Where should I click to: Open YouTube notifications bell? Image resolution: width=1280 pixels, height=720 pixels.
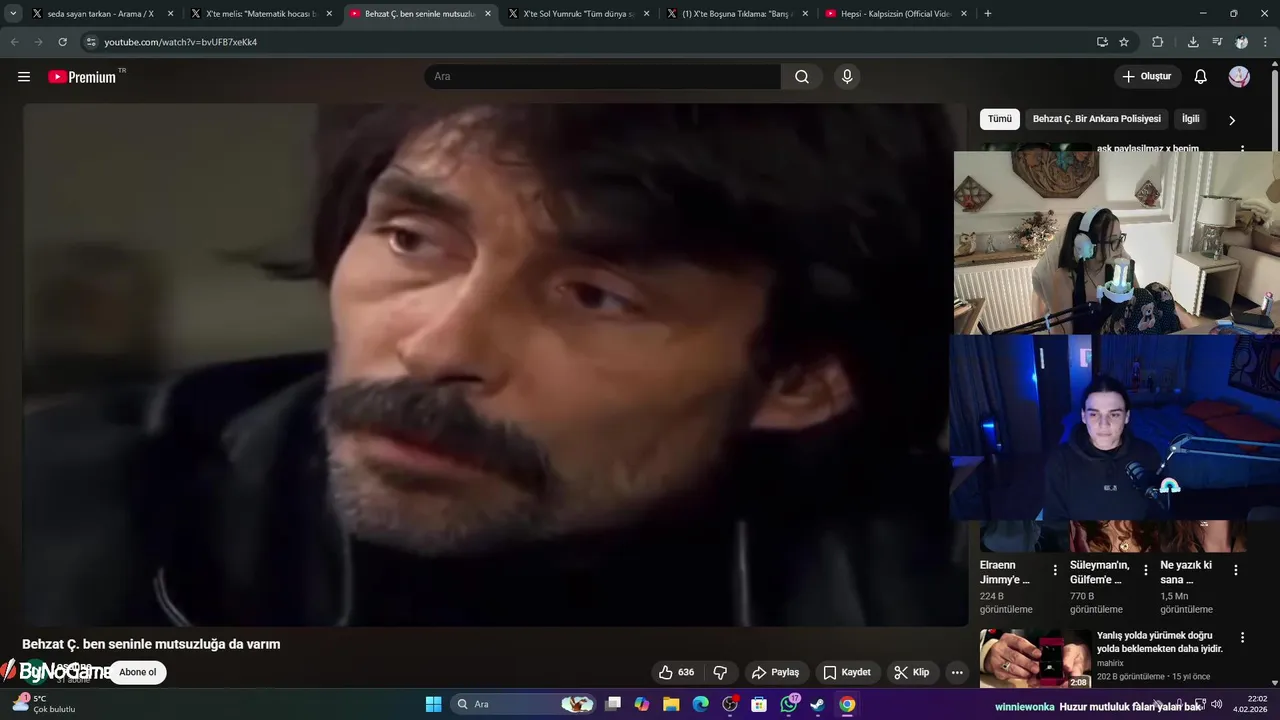(x=1201, y=77)
